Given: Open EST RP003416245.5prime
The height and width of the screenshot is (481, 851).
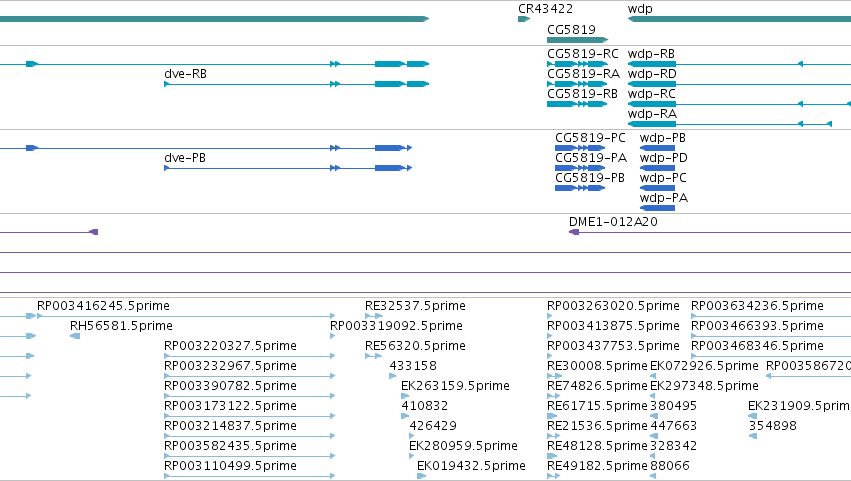Looking at the screenshot, I should point(103,306).
